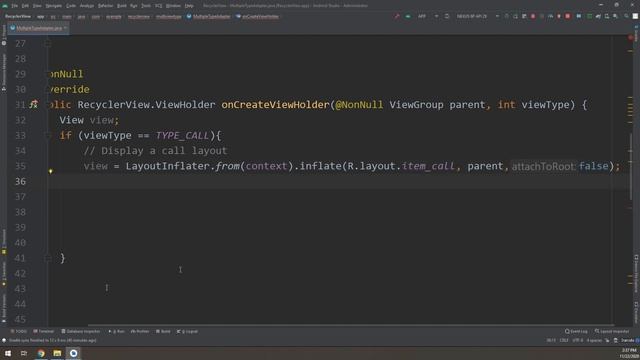Click the user avatar icon in toolbar
This screenshot has height=360, width=640.
pyautogui.click(x=635, y=16)
